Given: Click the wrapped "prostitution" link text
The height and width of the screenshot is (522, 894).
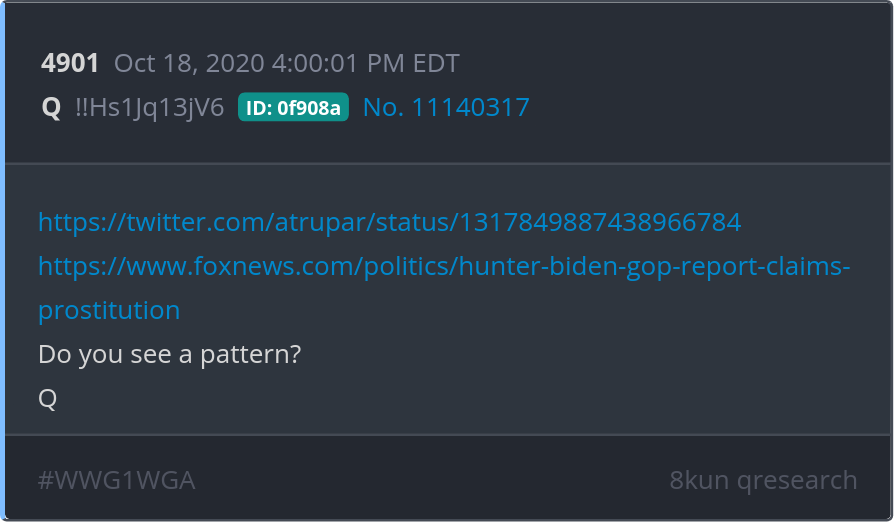Looking at the screenshot, I should tap(109, 311).
